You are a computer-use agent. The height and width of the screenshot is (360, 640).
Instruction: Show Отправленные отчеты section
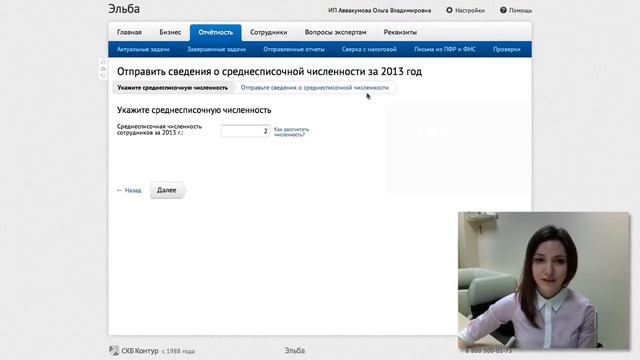coord(294,49)
